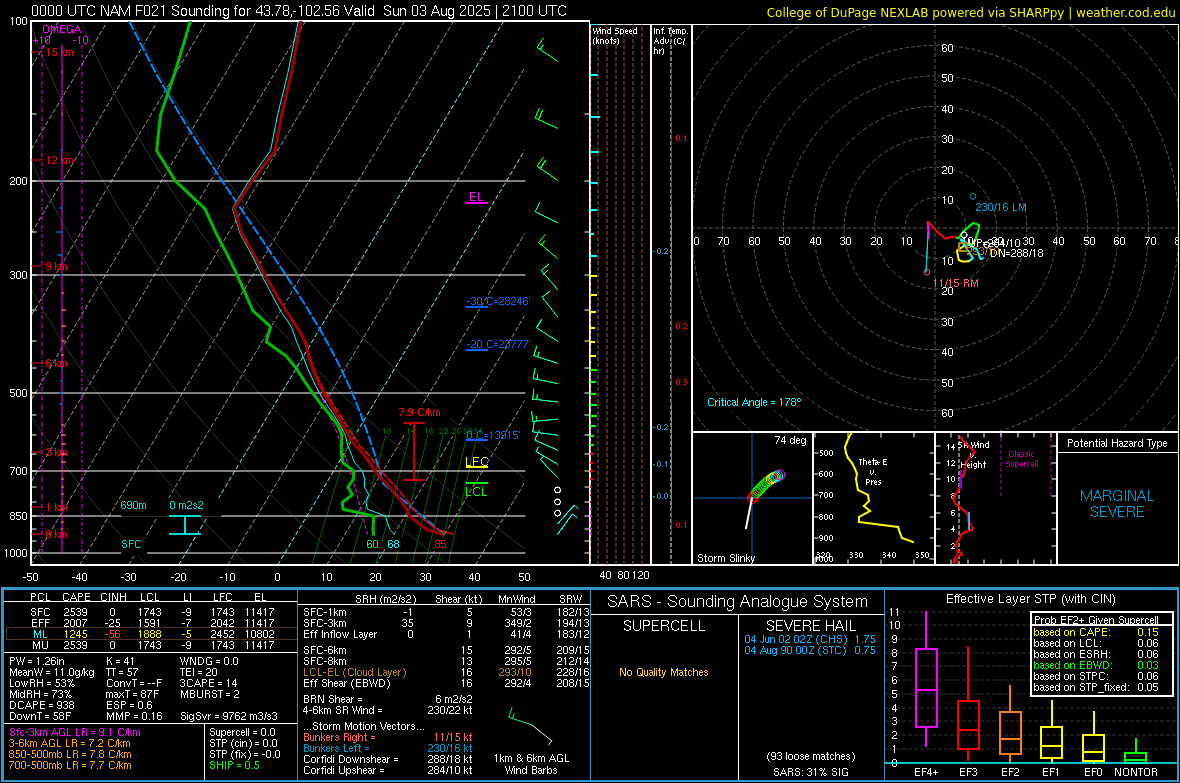Image resolution: width=1180 pixels, height=783 pixels.
Task: Click the SARS 'SUPERCELL' column header
Action: coord(664,626)
